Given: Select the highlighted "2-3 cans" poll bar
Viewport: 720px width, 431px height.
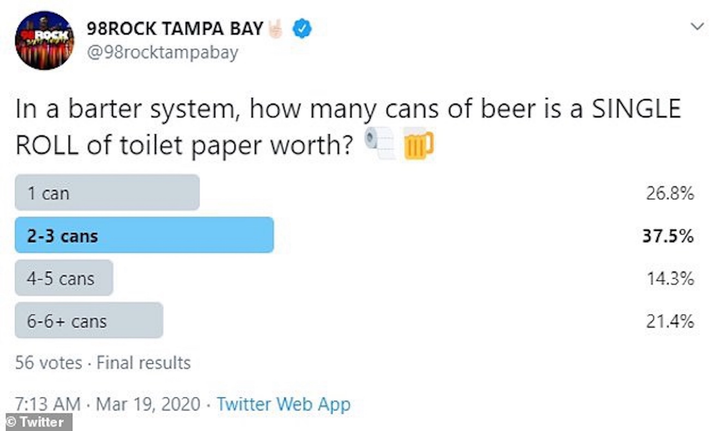Looking at the screenshot, I should click(x=144, y=236).
